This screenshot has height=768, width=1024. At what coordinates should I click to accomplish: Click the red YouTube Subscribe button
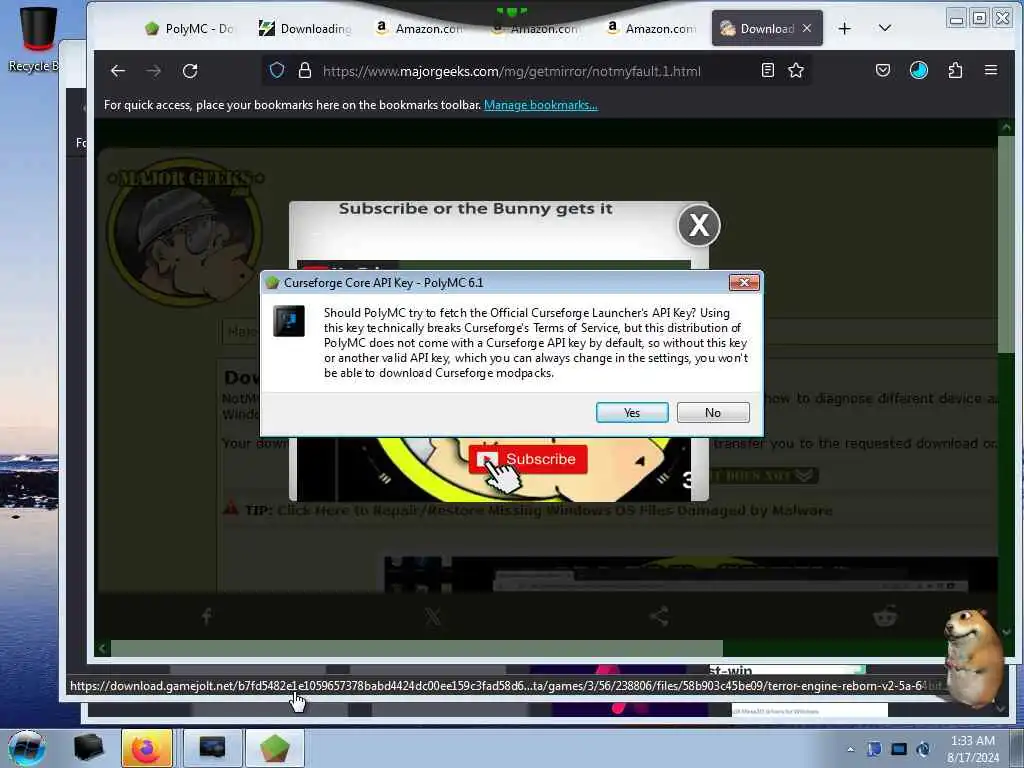pyautogui.click(x=528, y=459)
